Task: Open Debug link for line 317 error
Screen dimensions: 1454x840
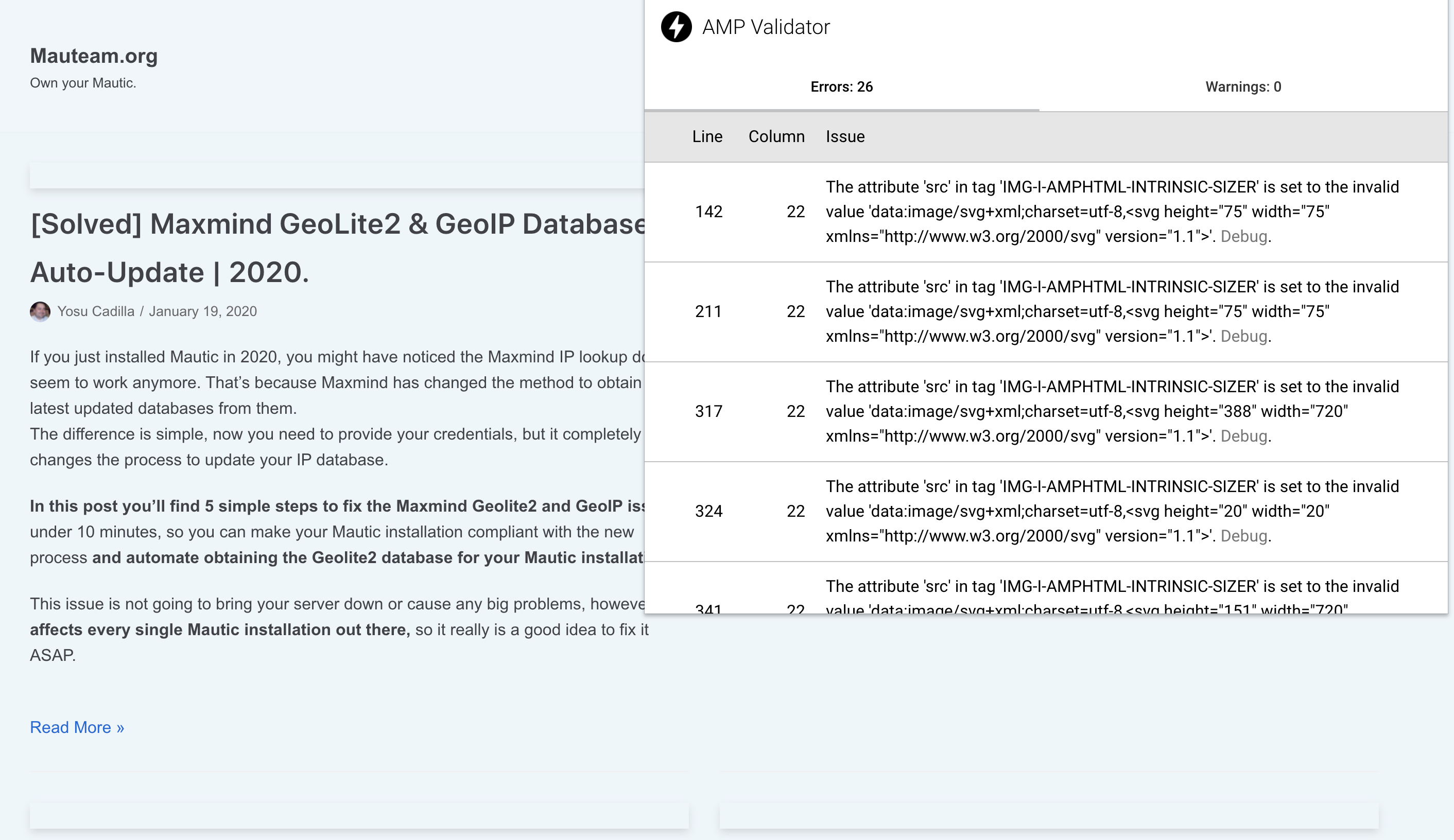Action: pos(1244,436)
